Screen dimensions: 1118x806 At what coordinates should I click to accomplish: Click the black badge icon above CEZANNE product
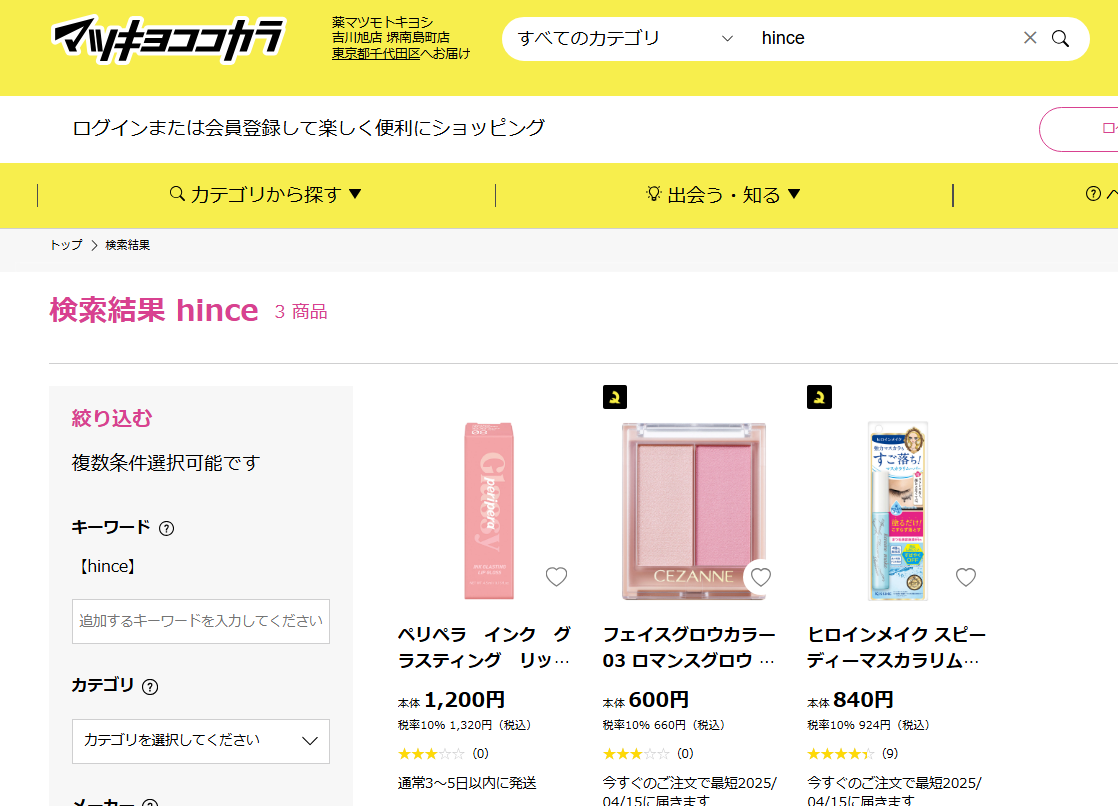point(615,397)
